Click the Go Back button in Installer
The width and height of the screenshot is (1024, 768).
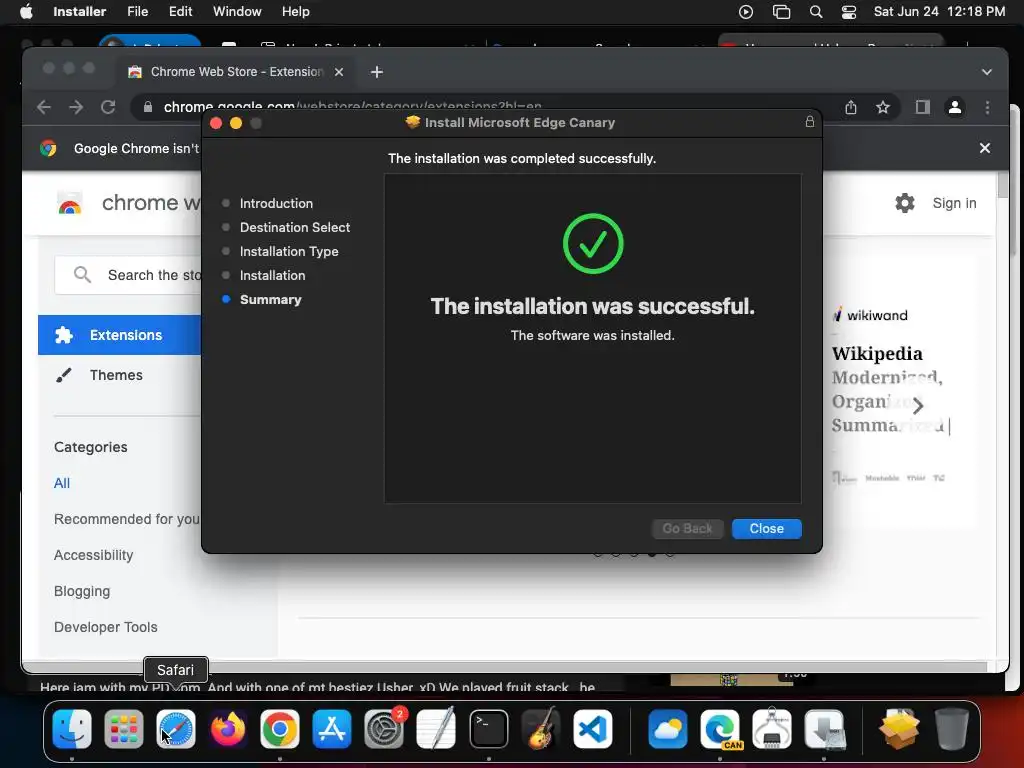(687, 528)
